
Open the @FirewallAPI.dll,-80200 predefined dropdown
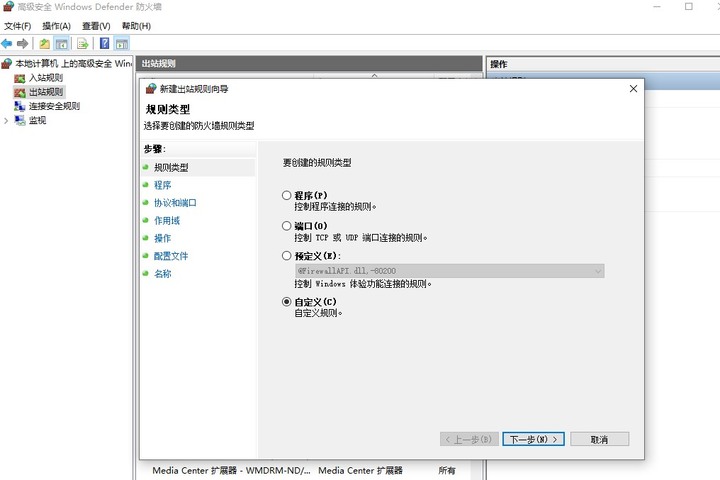[450, 271]
